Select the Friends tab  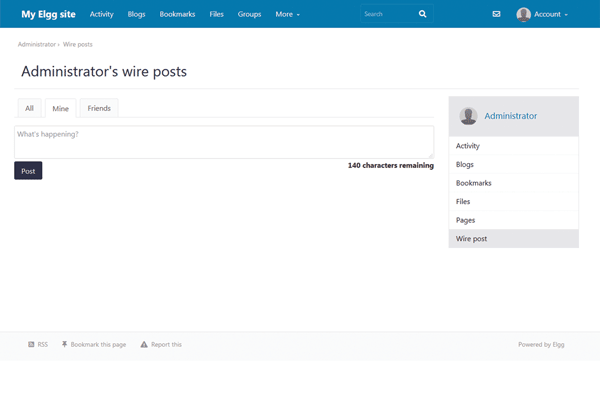[x=99, y=108]
